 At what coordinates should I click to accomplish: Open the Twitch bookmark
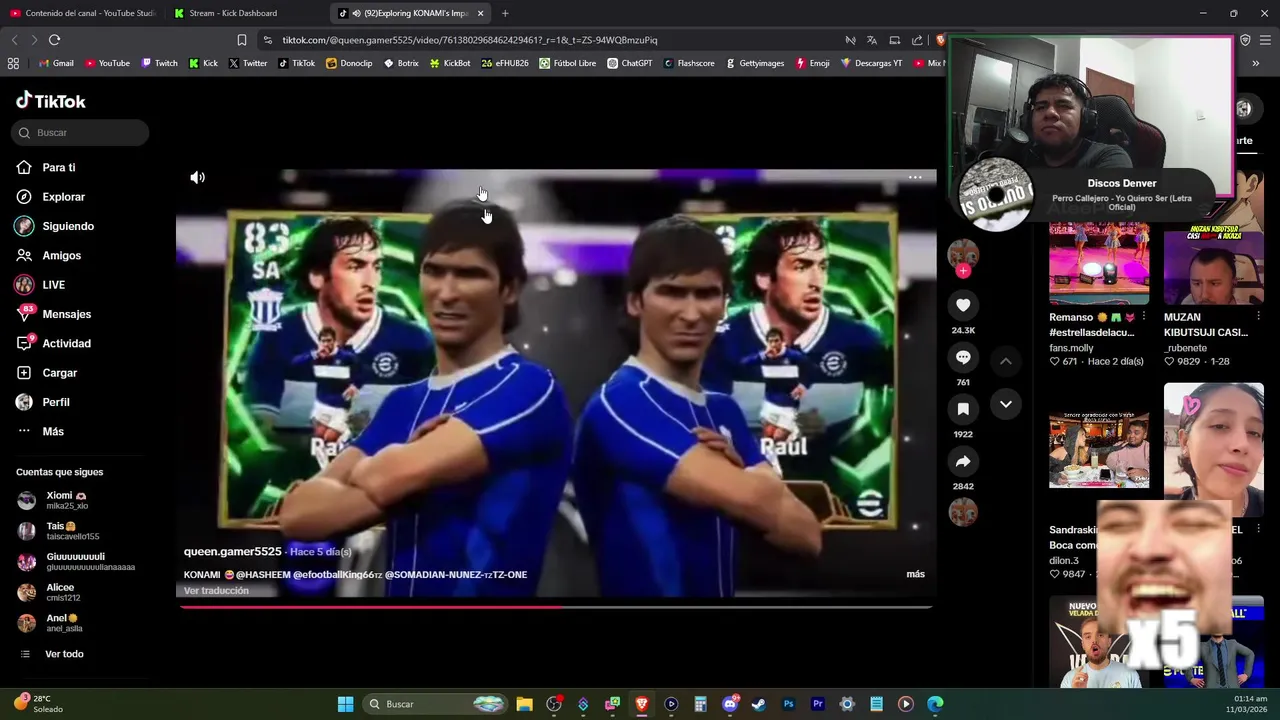[159, 63]
